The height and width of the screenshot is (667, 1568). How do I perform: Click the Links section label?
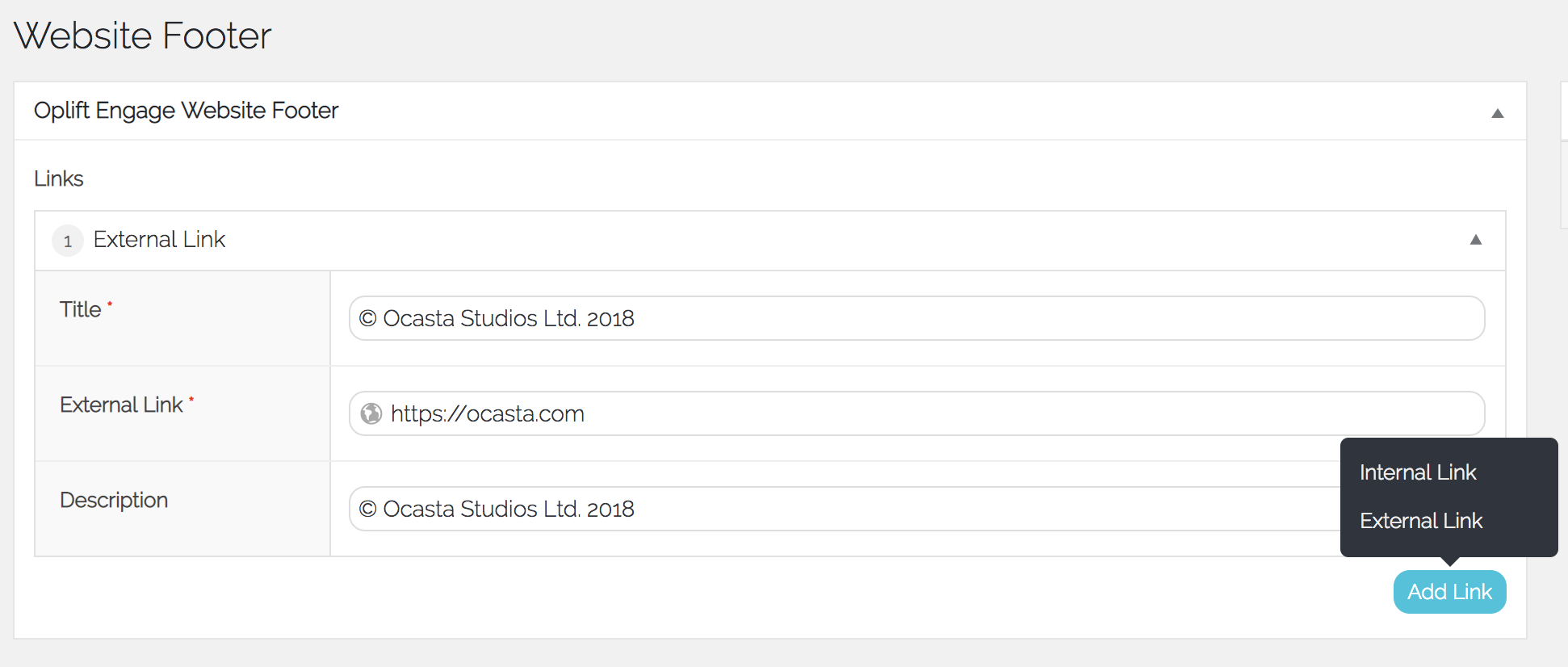pyautogui.click(x=59, y=178)
